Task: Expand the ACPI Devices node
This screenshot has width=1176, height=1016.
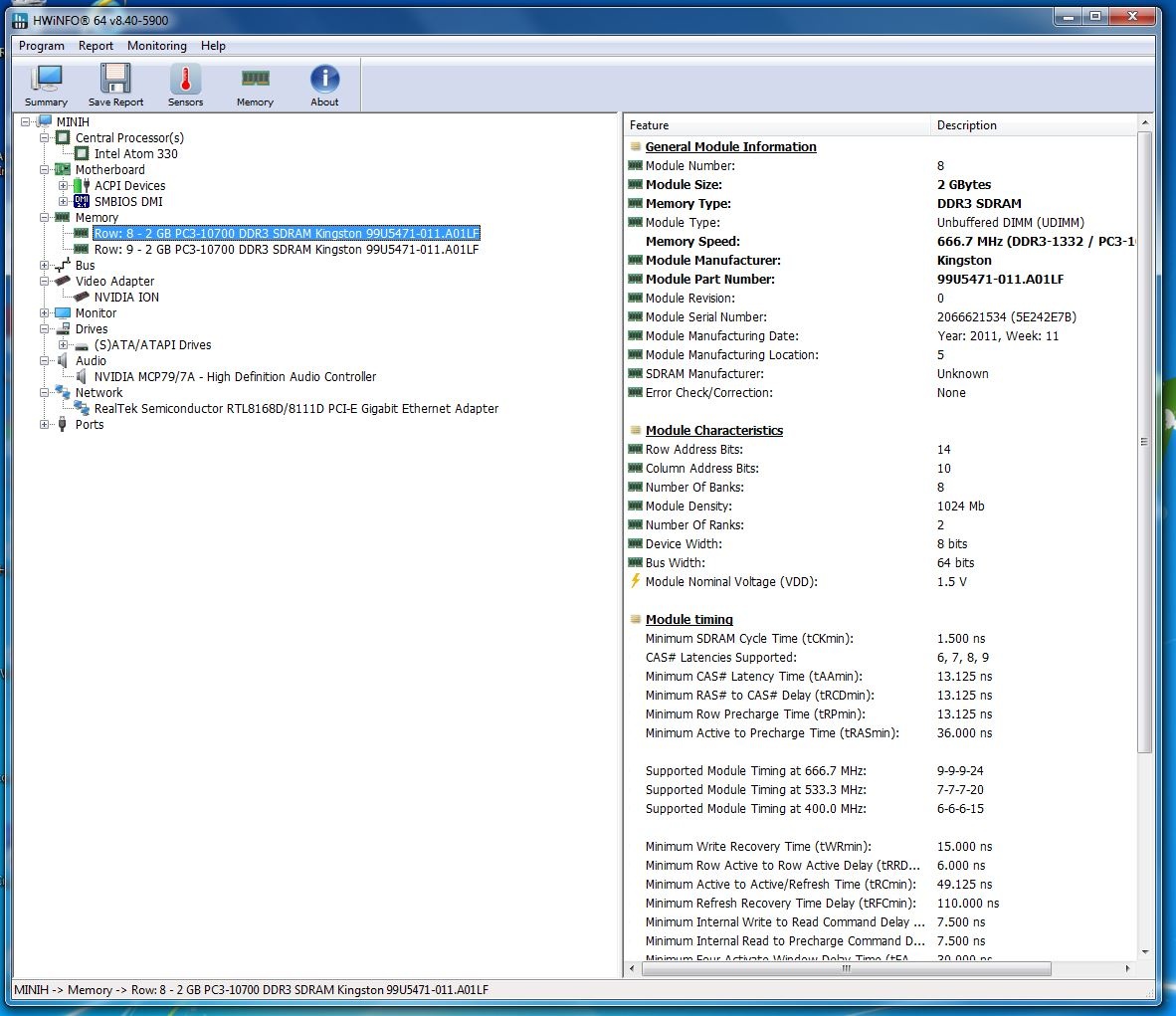Action: click(63, 185)
